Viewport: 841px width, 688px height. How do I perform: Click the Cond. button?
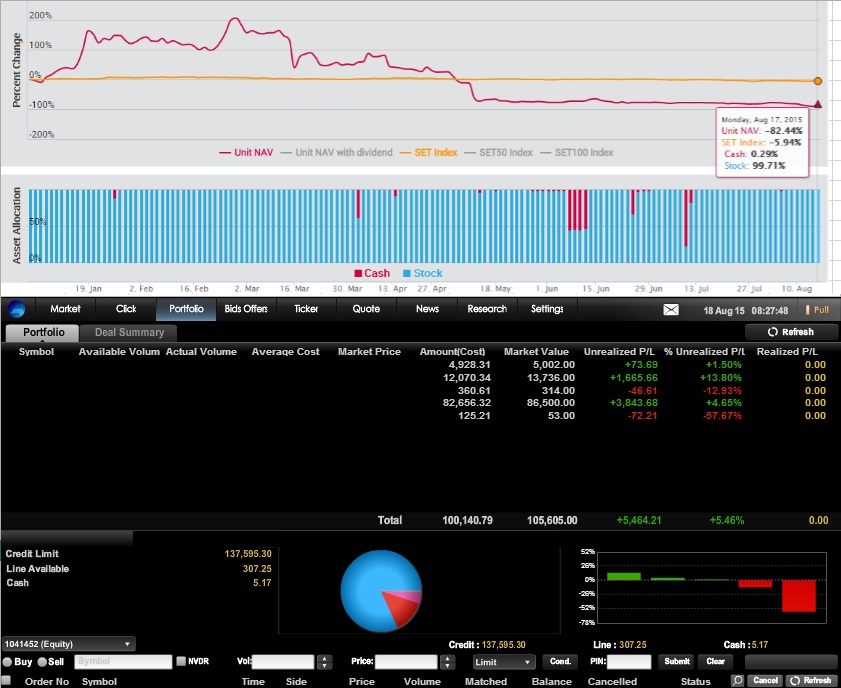(560, 662)
